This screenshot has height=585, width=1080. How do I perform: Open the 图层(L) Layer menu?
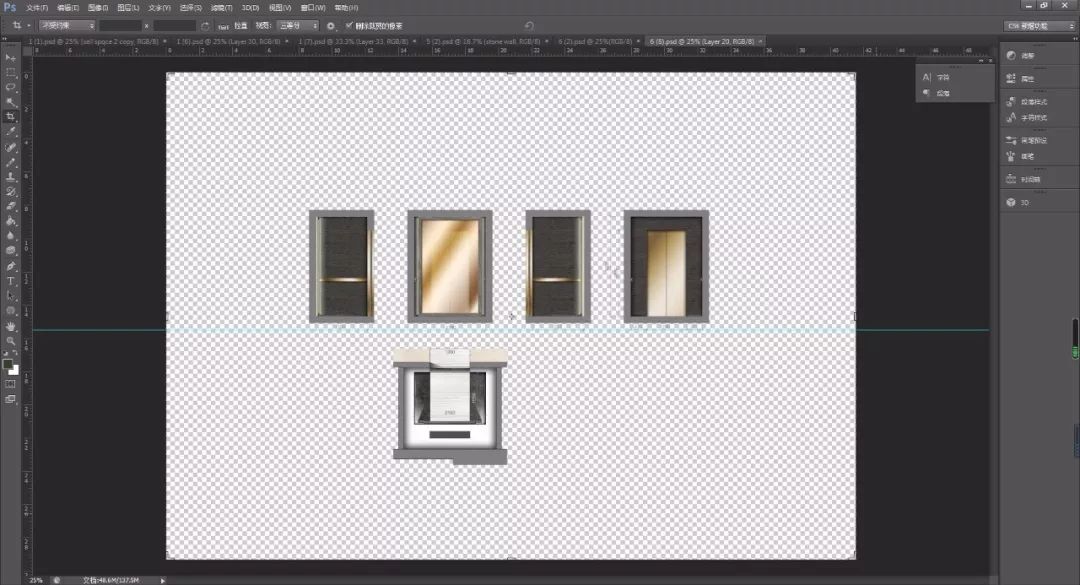(x=128, y=8)
